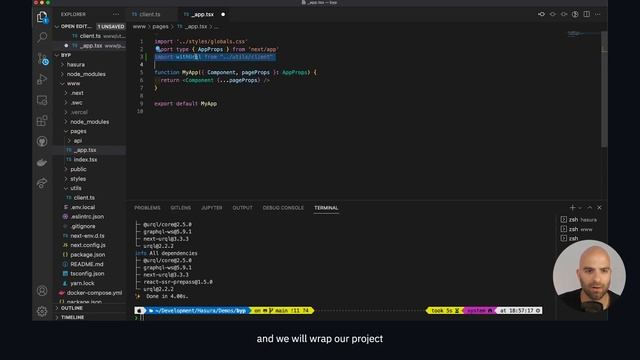640x360 pixels.
Task: Click the unsaved dot on _app.tsx tab
Action: [x=223, y=14]
